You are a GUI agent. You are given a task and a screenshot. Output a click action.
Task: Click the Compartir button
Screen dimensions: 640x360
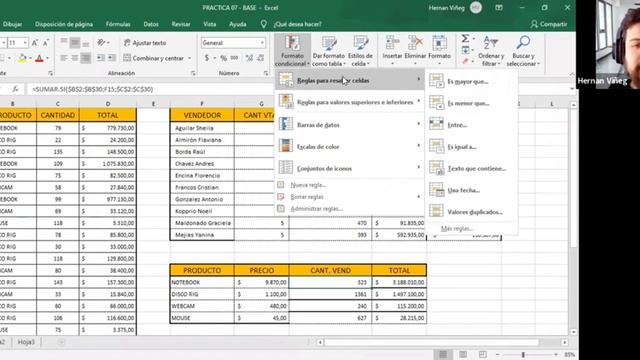(549, 24)
